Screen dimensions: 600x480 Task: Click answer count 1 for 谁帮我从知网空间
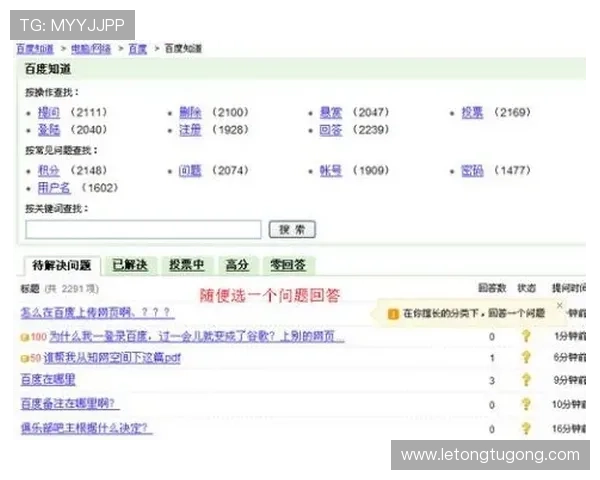pyautogui.click(x=492, y=358)
